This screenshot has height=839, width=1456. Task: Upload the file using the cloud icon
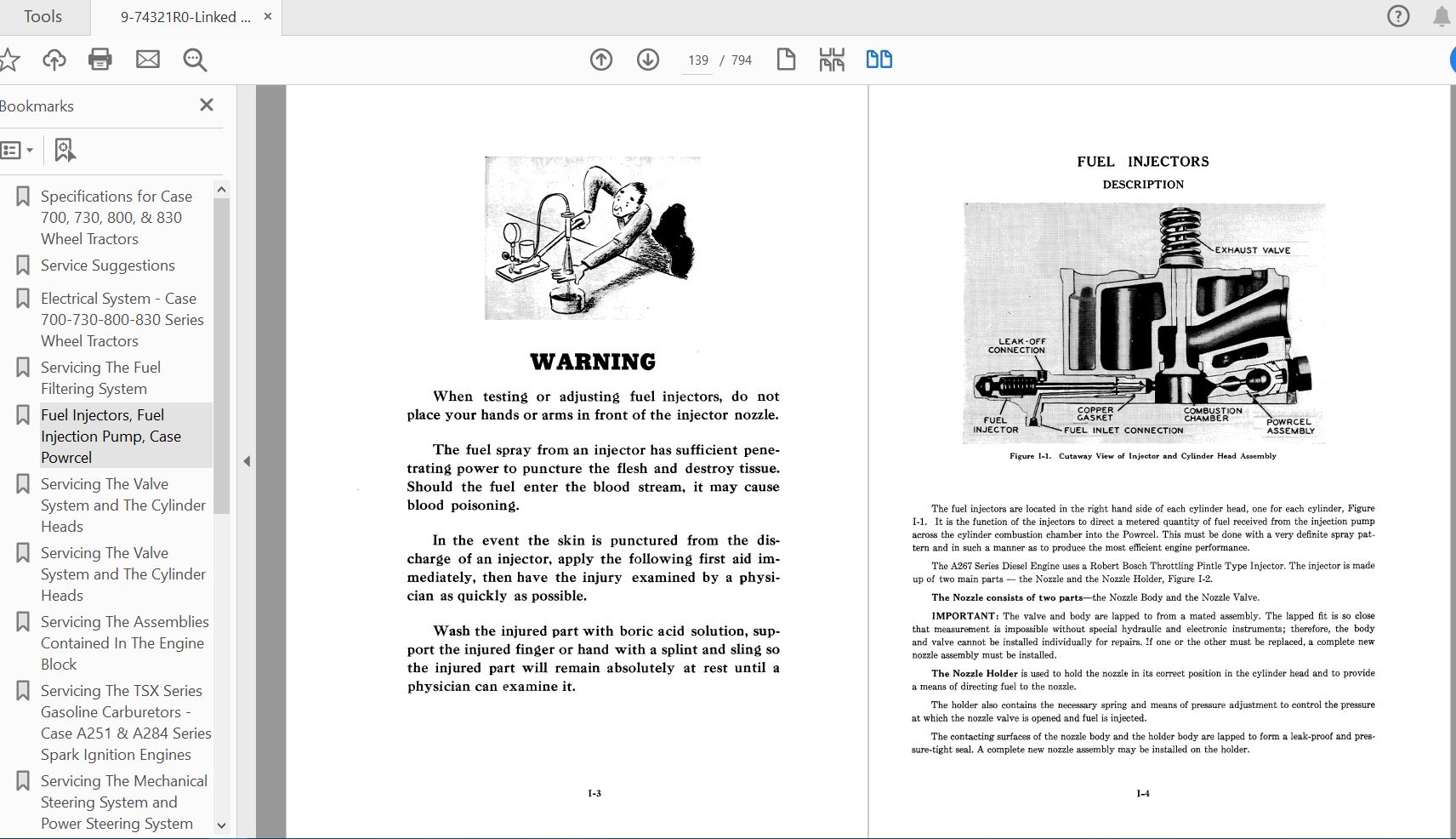coord(54,60)
